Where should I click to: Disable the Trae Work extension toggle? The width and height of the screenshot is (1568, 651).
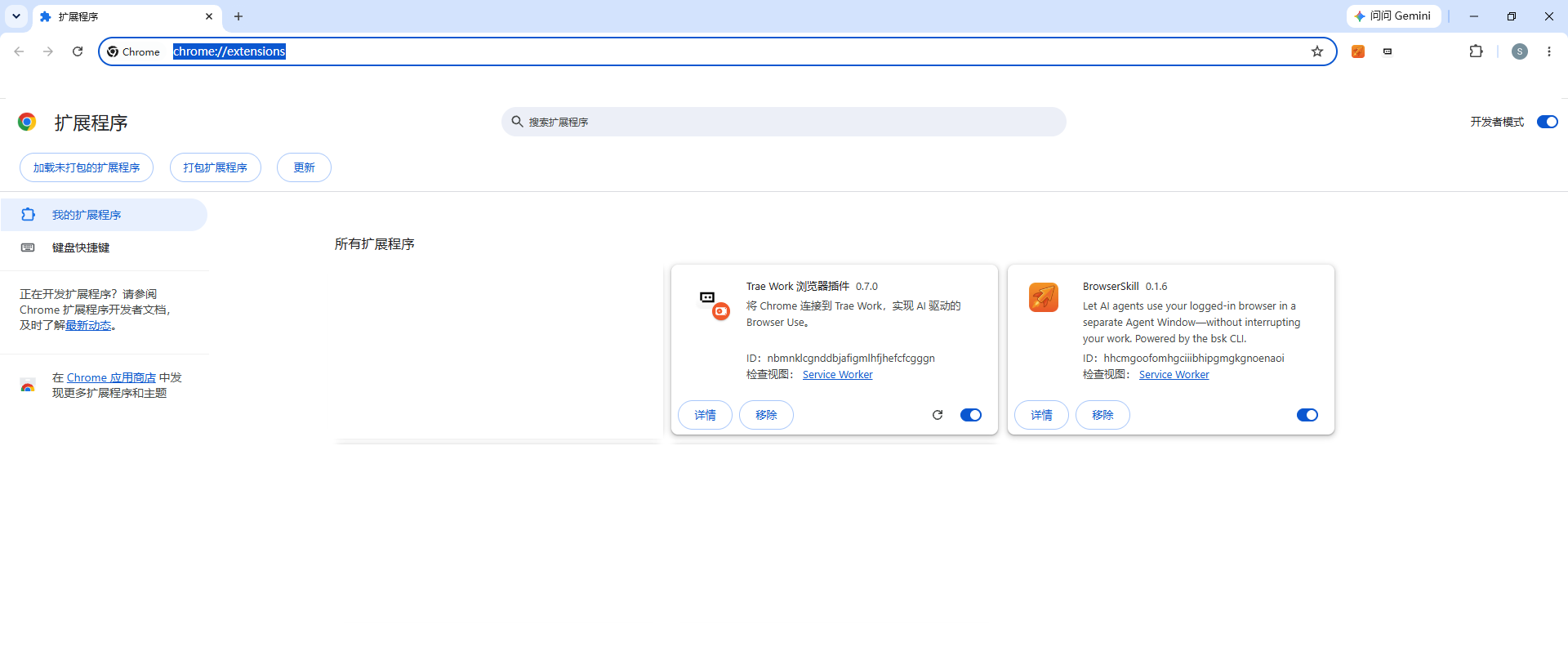click(971, 415)
